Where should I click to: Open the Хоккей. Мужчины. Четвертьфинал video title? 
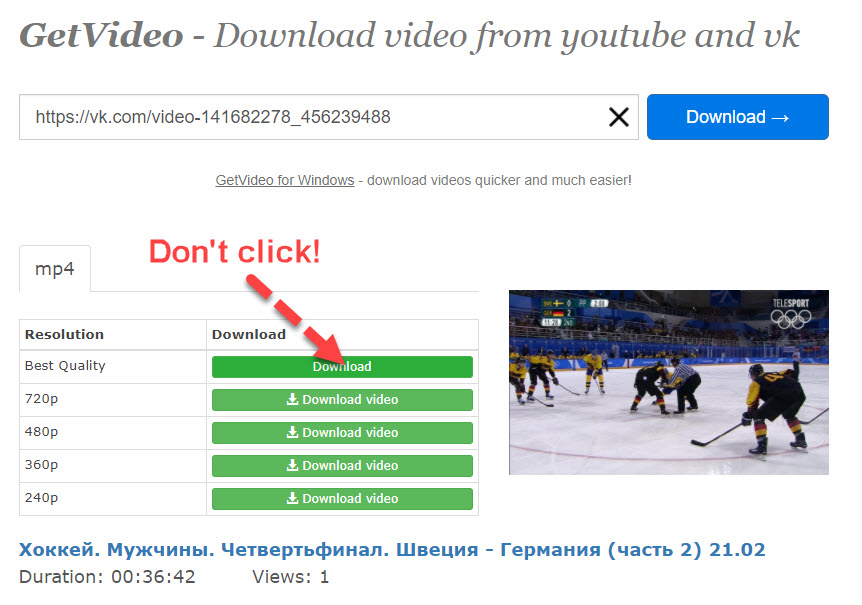tap(392, 550)
